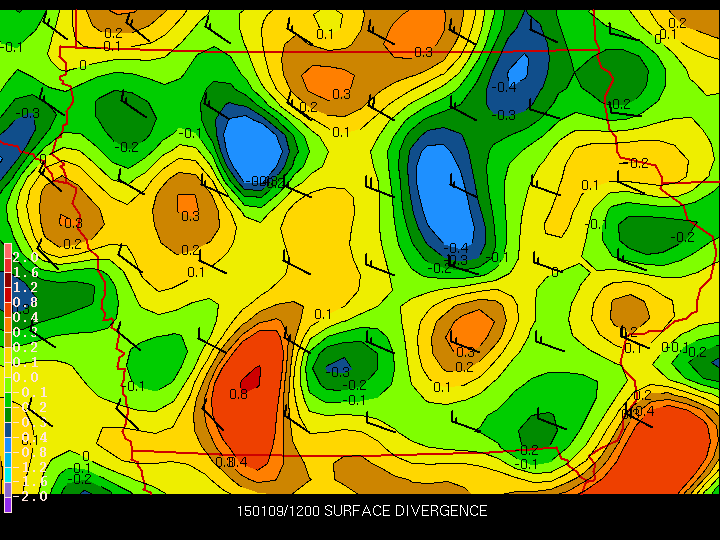Click the bottom purple swatch of the legend
This screenshot has height=540, width=720.
(8, 505)
